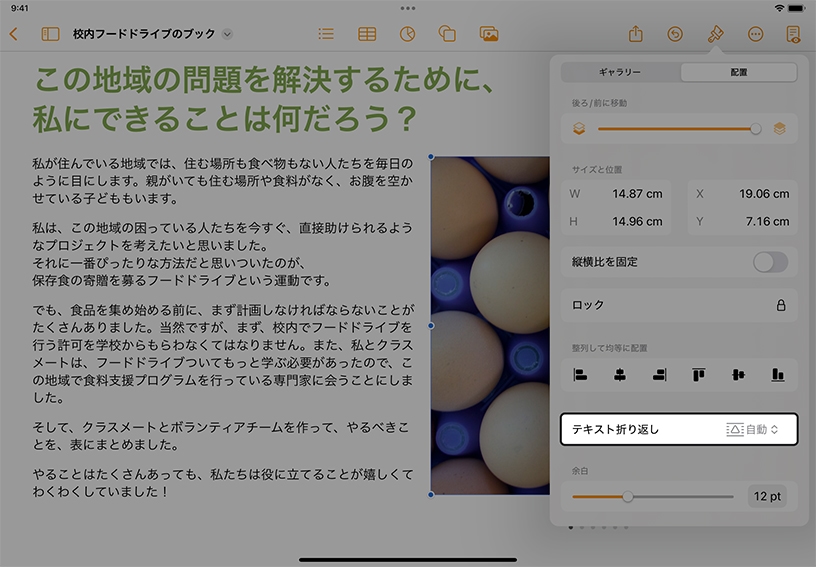Viewport: 816px width, 567px height.
Task: Open the テキスト折り返し dropdown
Action: pyautogui.click(x=751, y=429)
